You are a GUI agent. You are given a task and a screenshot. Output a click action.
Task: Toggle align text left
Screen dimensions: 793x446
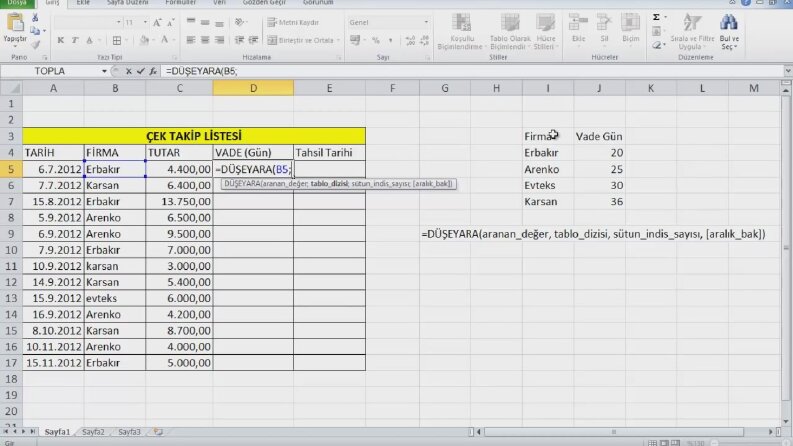(x=191, y=40)
